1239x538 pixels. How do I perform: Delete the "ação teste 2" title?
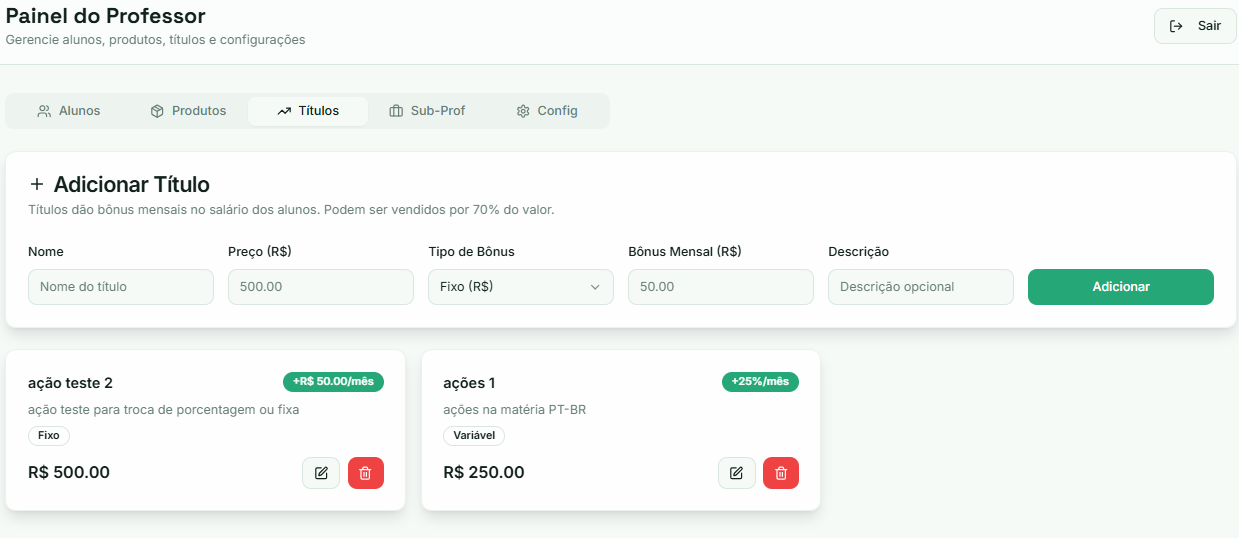tap(366, 473)
